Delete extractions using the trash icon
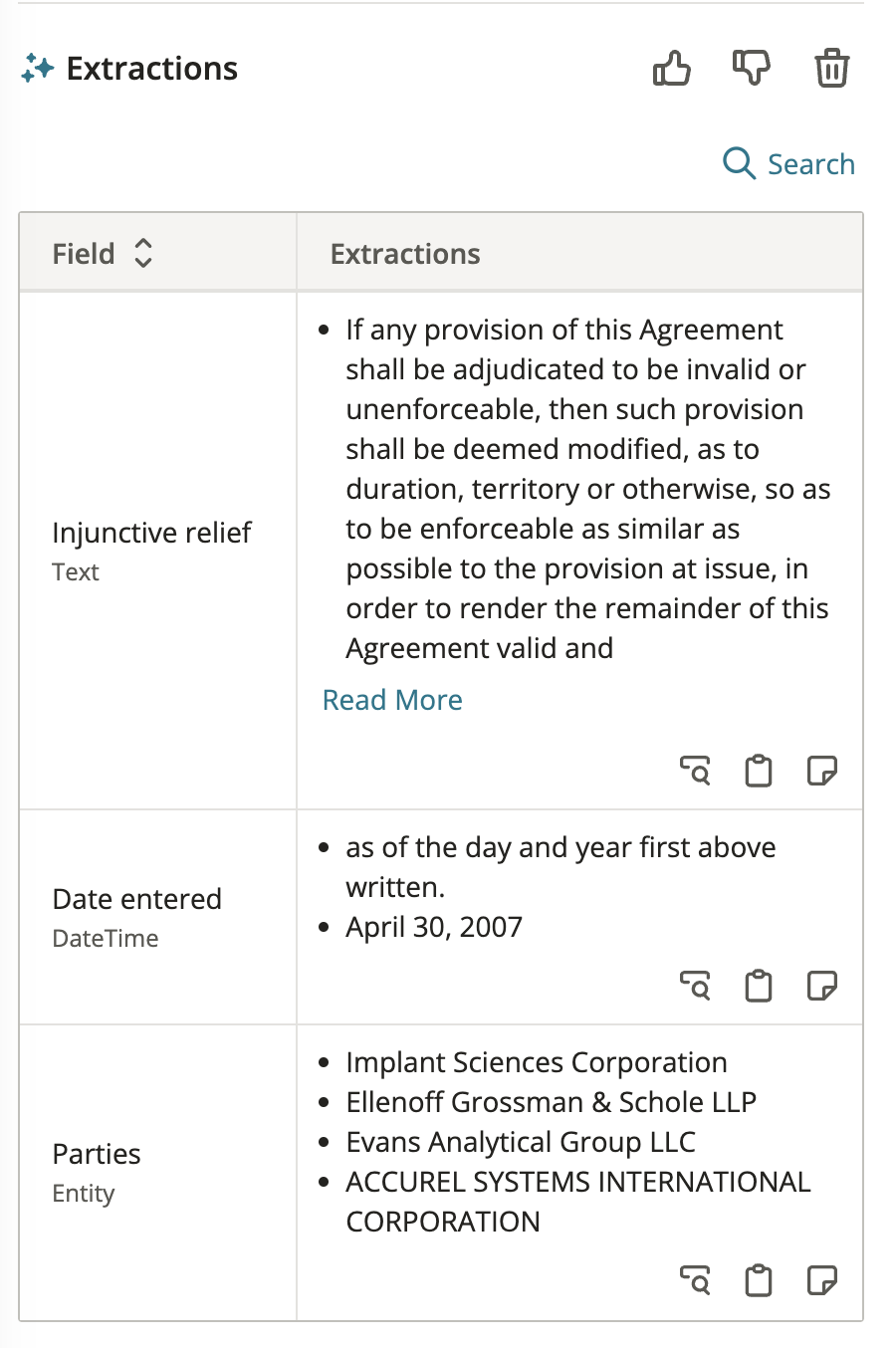Viewport: 896px width, 1348px height. 832,68
